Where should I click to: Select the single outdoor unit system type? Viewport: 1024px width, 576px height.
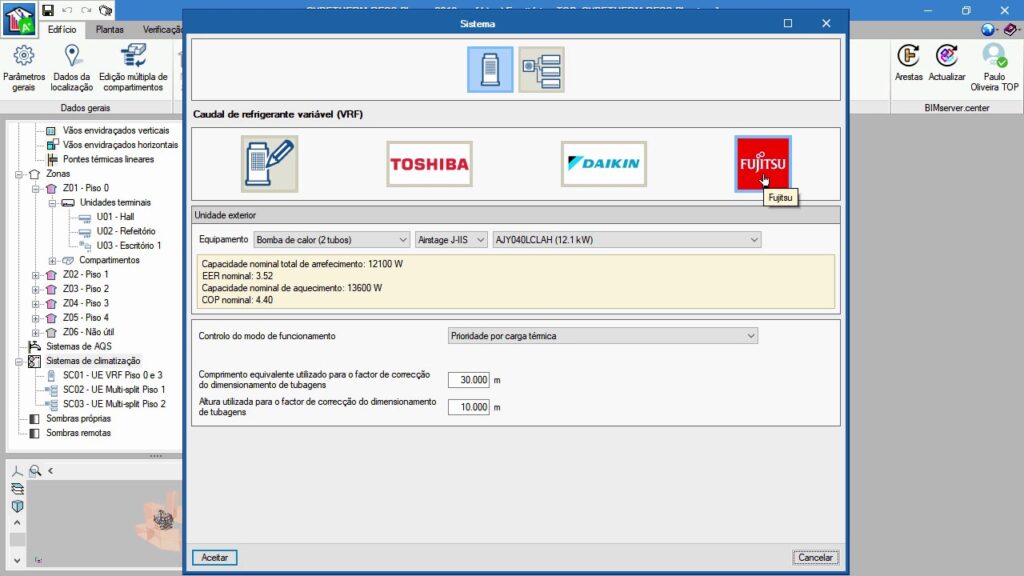tap(490, 70)
